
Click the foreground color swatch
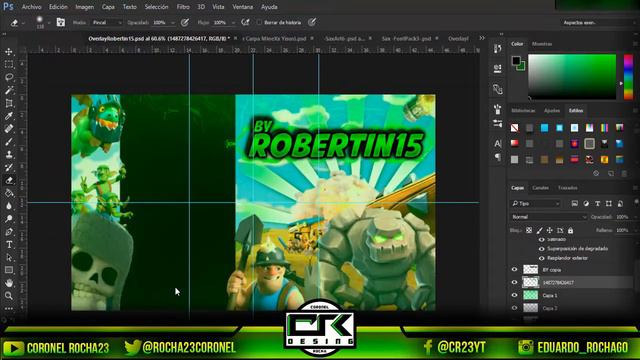[x=516, y=60]
